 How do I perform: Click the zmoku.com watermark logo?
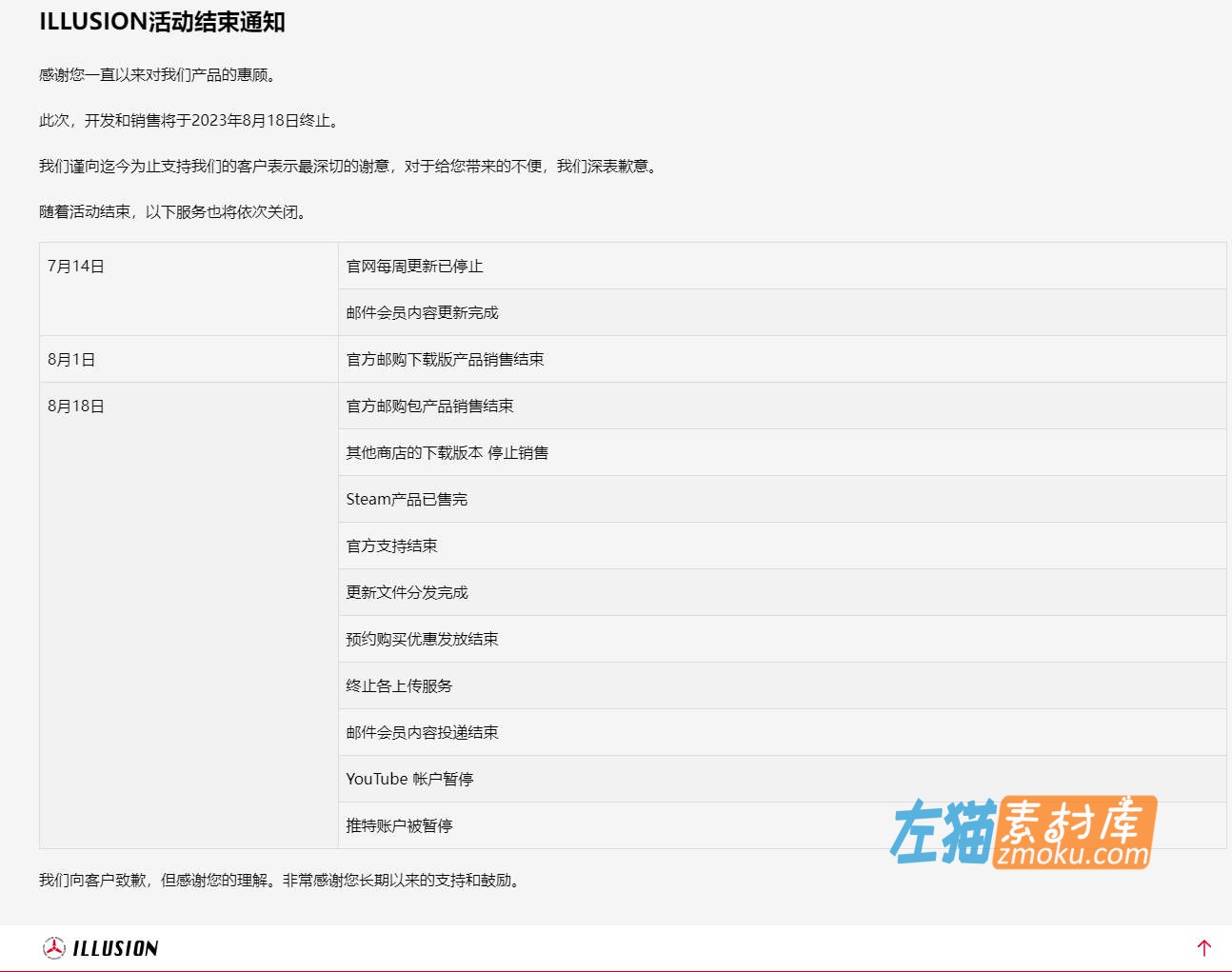tap(1023, 832)
